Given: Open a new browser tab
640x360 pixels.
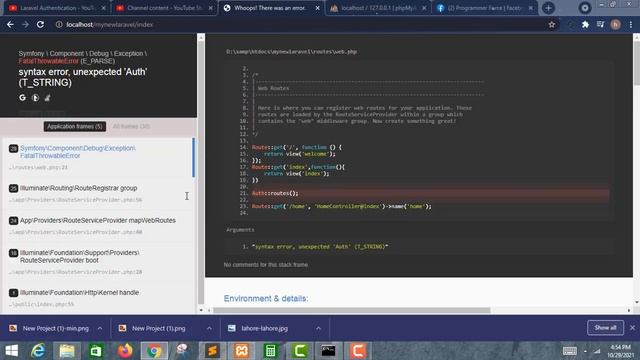Looking at the screenshot, I should [549, 8].
